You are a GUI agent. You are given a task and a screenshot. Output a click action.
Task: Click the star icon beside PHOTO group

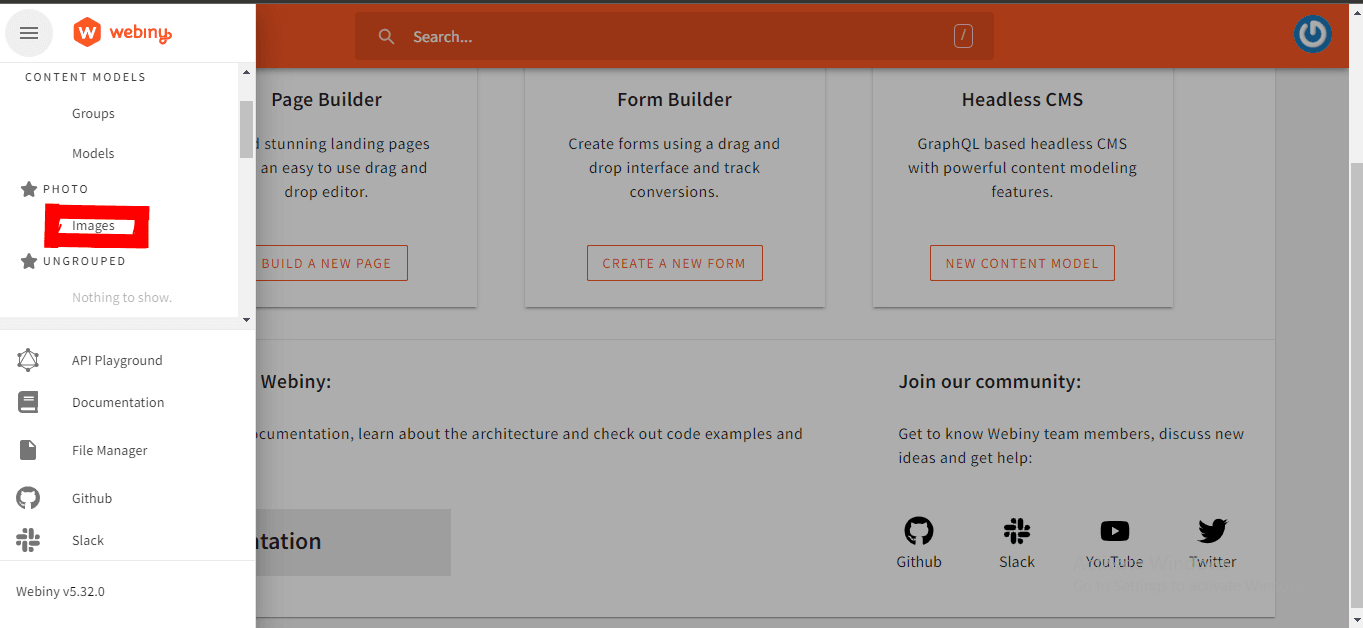(29, 189)
